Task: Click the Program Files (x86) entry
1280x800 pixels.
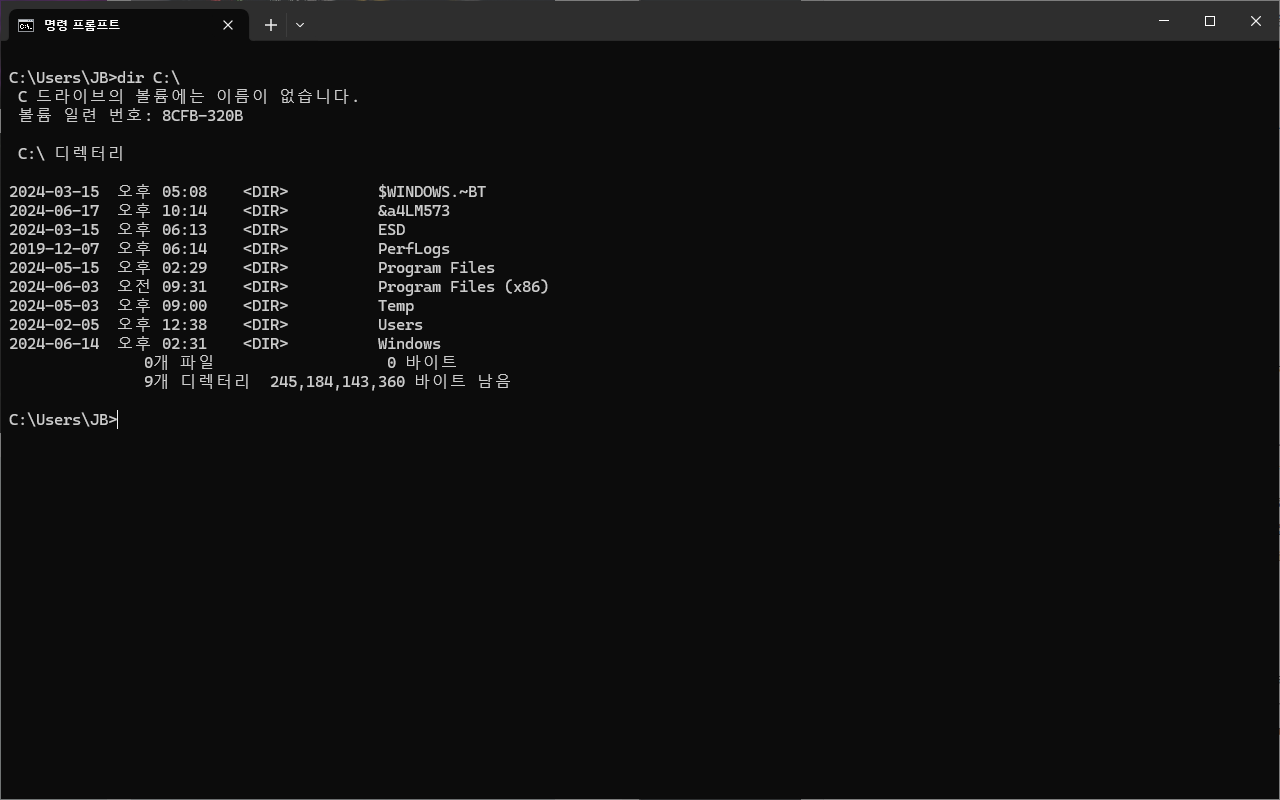Action: click(x=464, y=287)
